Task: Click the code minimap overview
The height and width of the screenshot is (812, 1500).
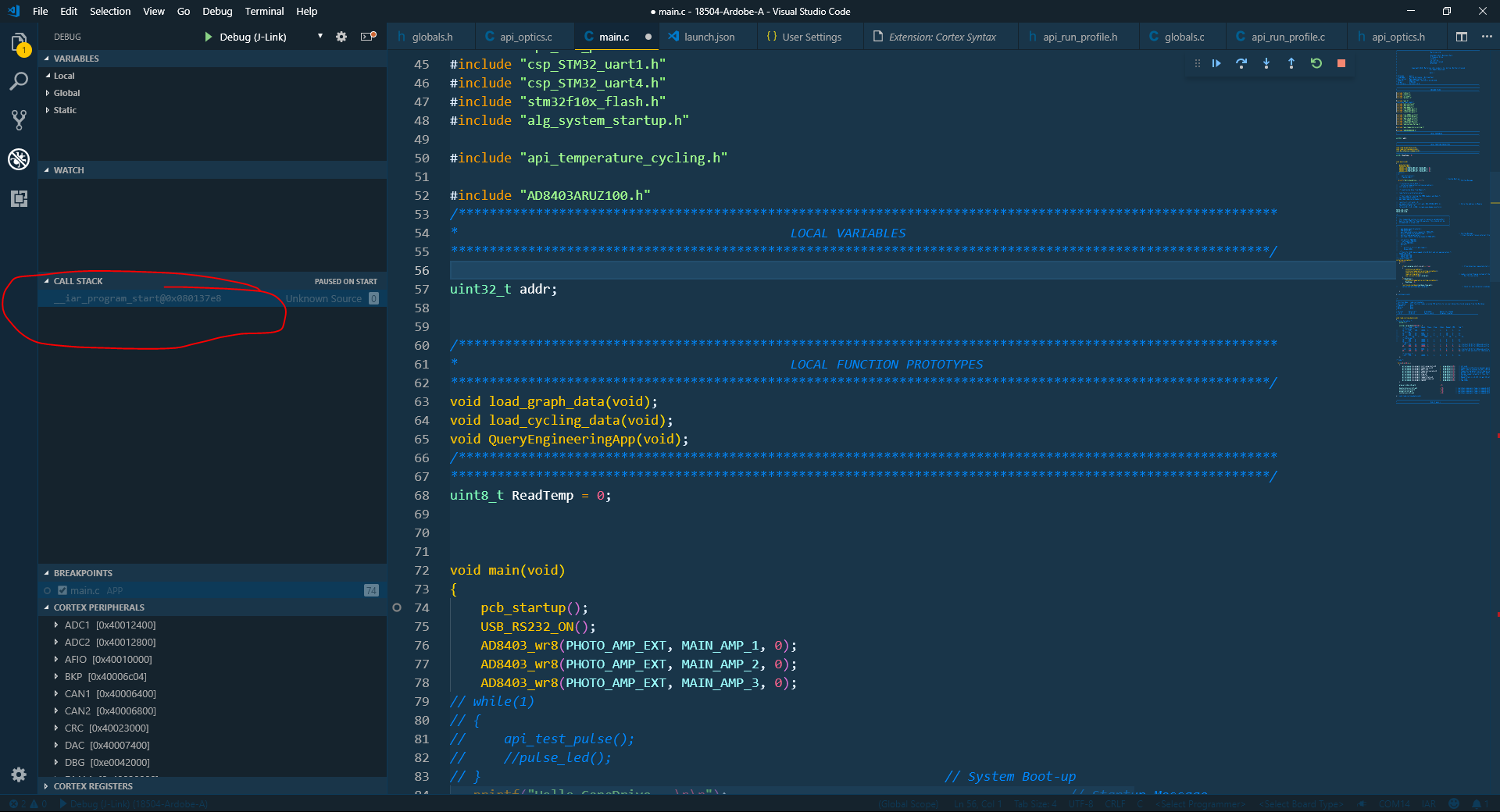Action: (1437, 226)
